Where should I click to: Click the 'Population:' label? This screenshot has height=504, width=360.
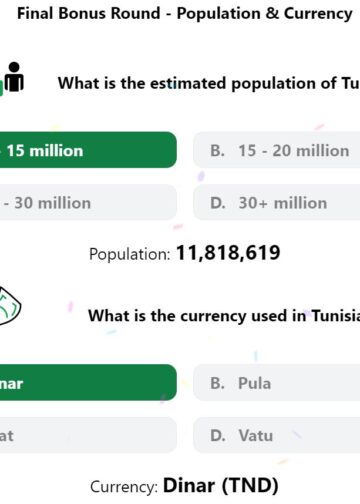[130, 254]
